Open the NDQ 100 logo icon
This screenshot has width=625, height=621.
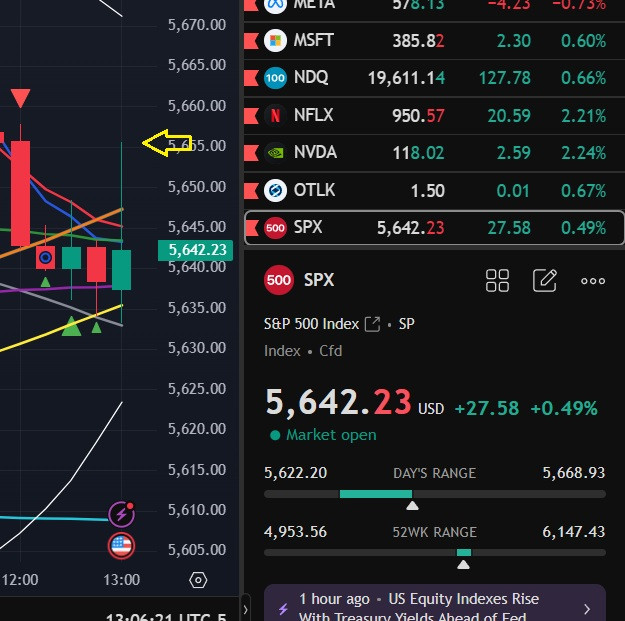(275, 78)
